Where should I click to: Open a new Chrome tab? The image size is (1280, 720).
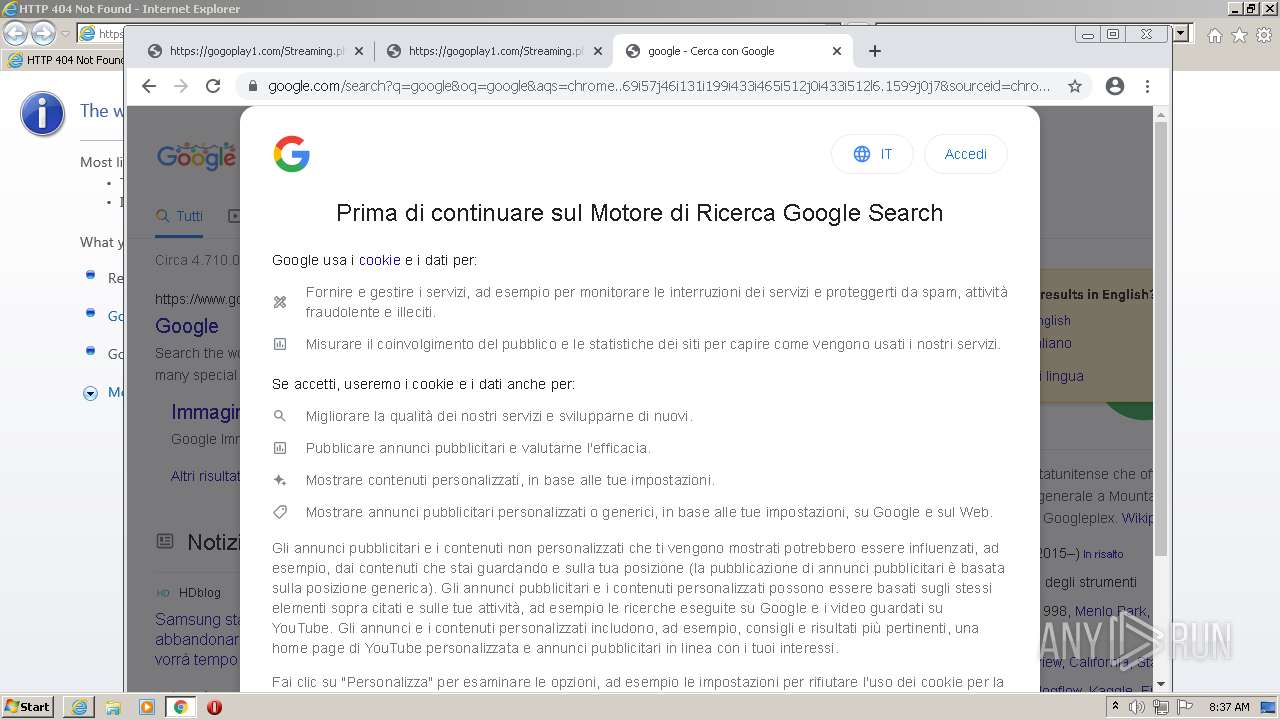[875, 51]
